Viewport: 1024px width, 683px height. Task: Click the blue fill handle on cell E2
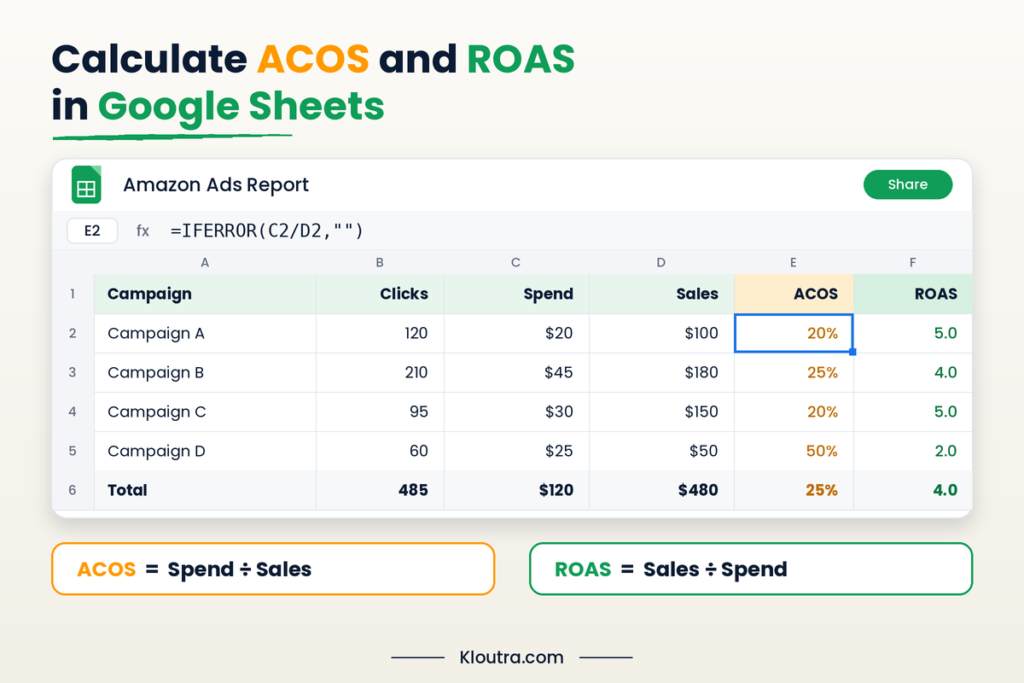pos(852,352)
